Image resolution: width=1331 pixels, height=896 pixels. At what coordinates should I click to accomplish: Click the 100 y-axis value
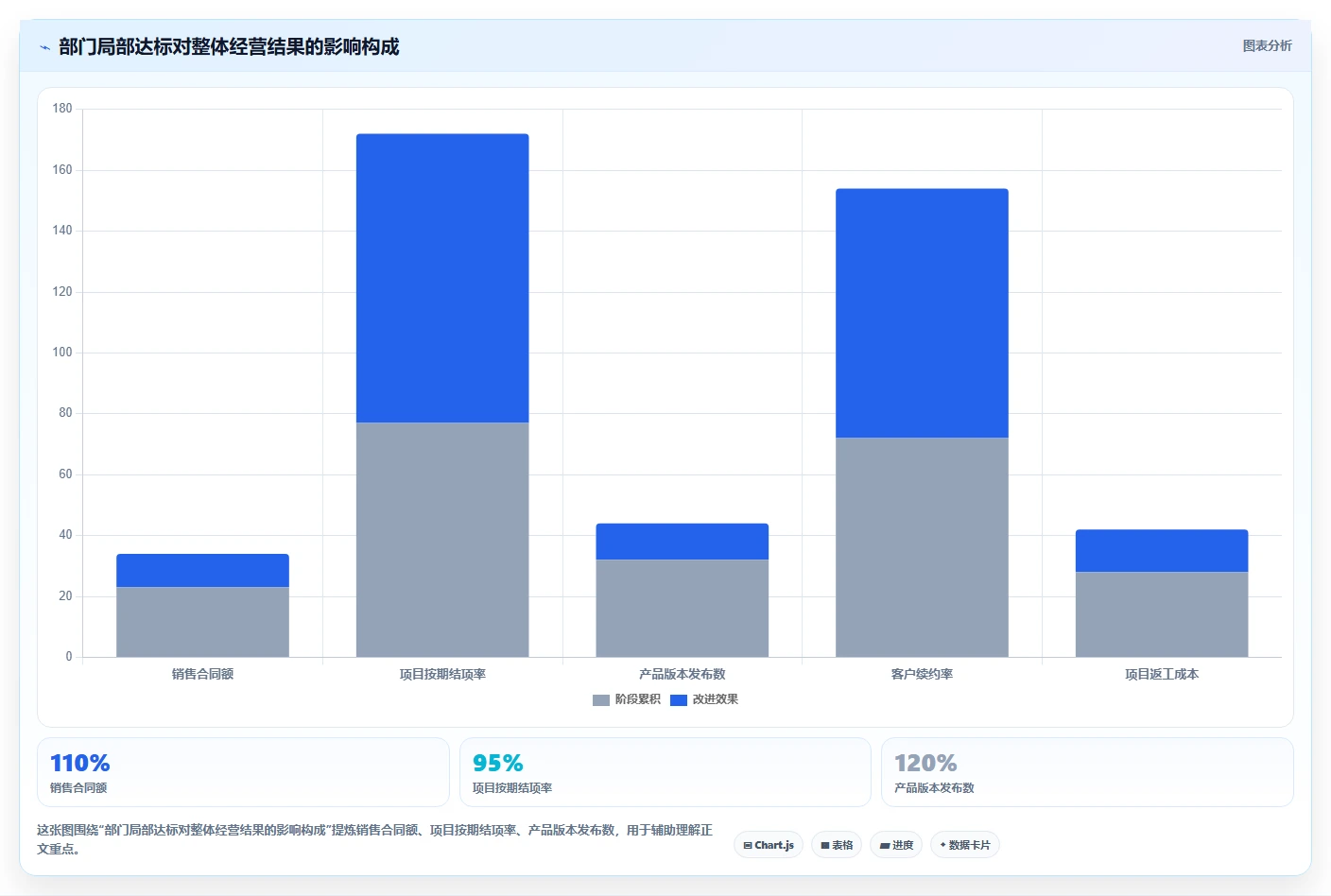[x=62, y=353]
